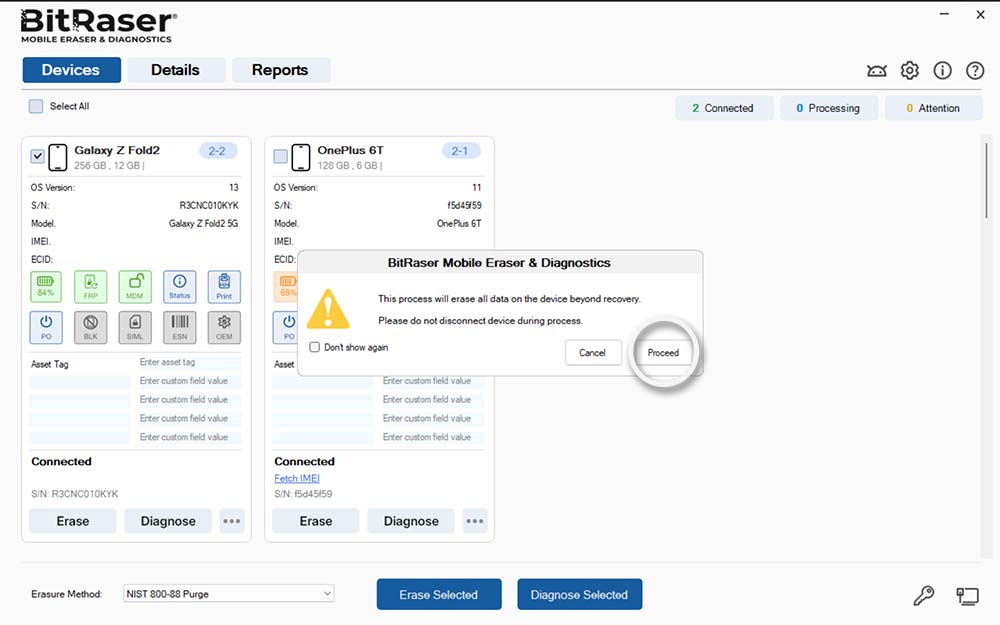Check the OnePlus 6T device checkbox
Image resolution: width=1000 pixels, height=625 pixels.
(x=281, y=156)
